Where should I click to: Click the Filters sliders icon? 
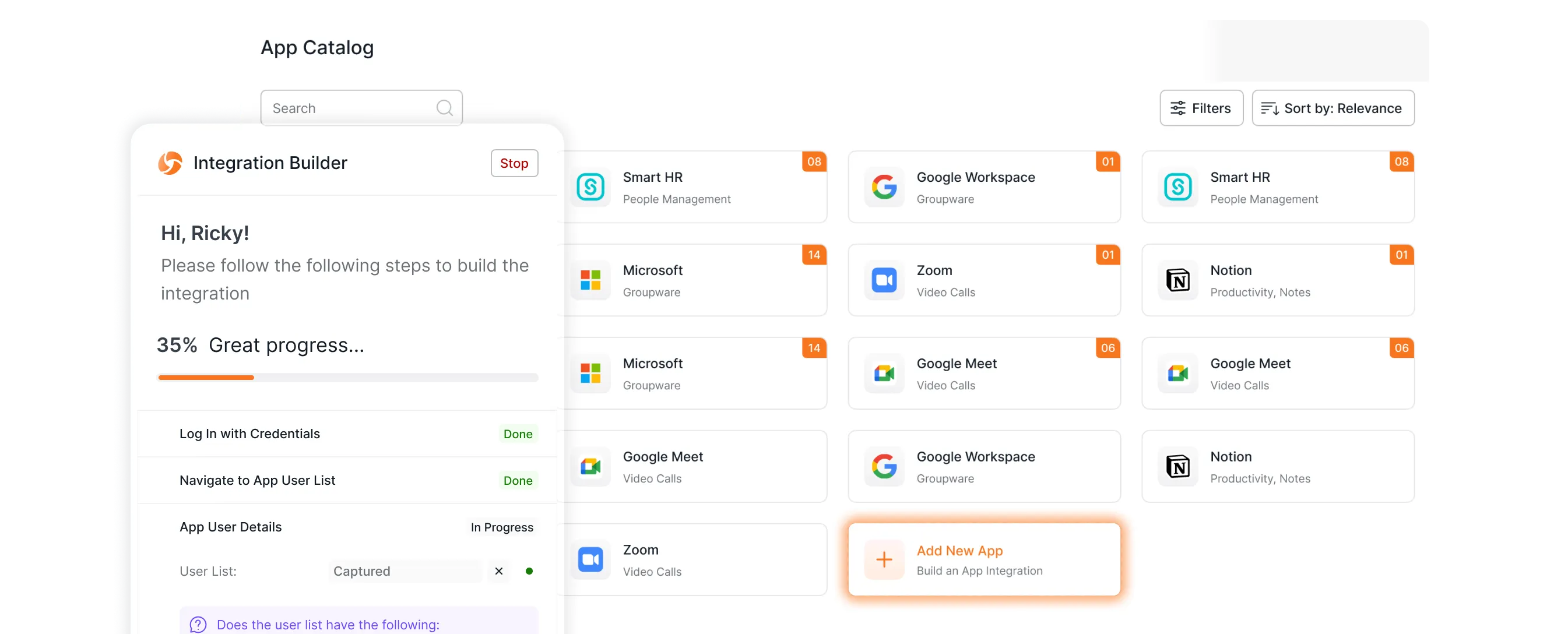[x=1178, y=108]
